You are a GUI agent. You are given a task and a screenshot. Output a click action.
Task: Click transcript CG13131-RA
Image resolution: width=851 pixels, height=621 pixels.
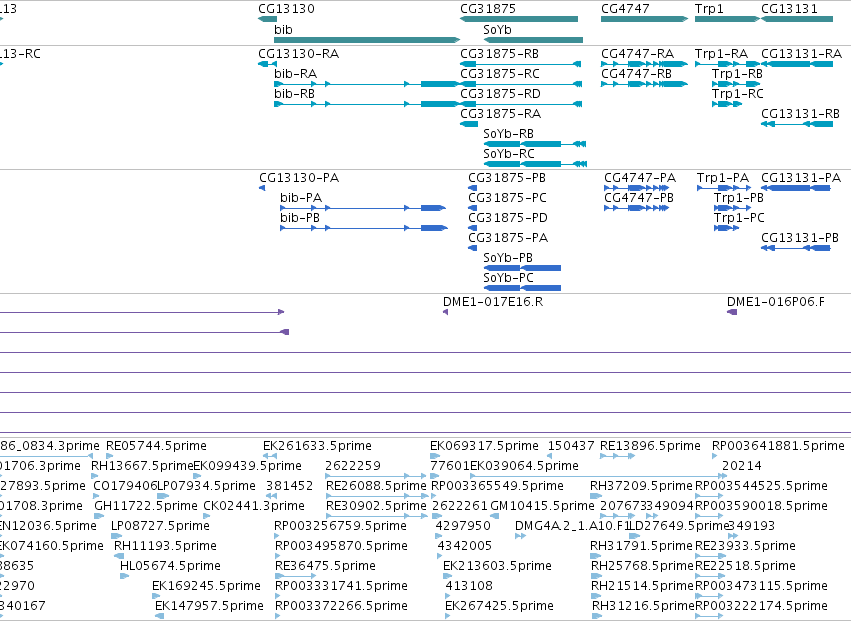tap(797, 64)
